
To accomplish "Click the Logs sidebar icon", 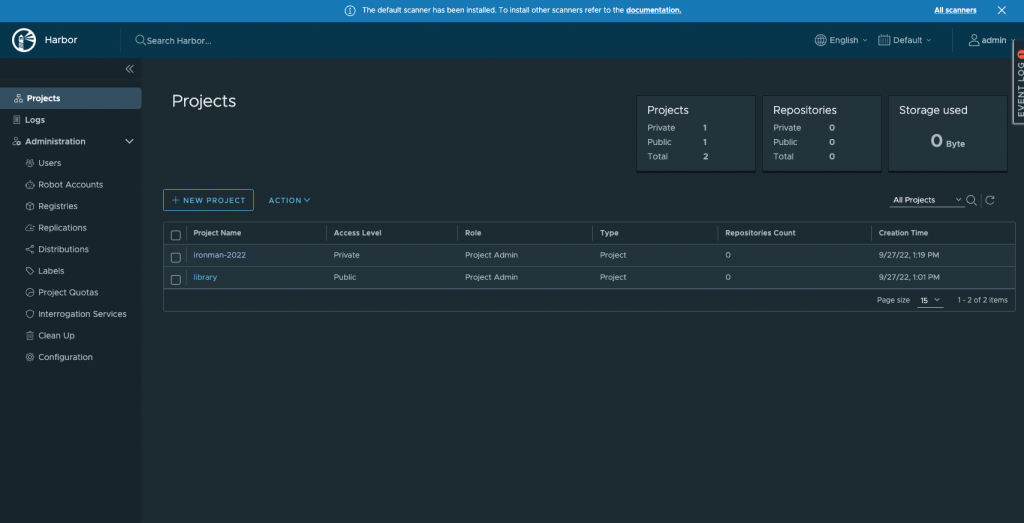I will pyautogui.click(x=17, y=120).
